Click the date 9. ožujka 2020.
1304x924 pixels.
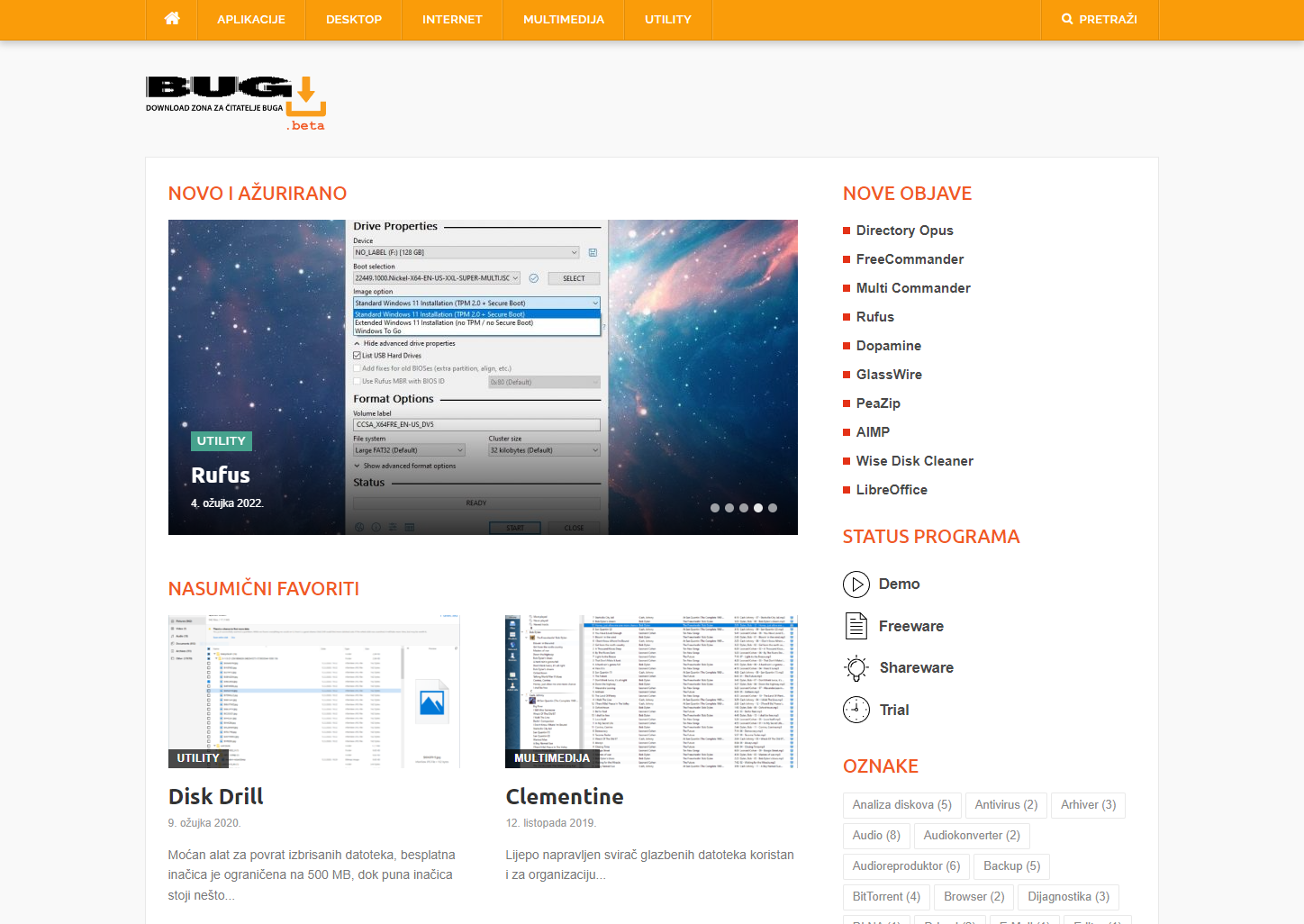point(204,823)
